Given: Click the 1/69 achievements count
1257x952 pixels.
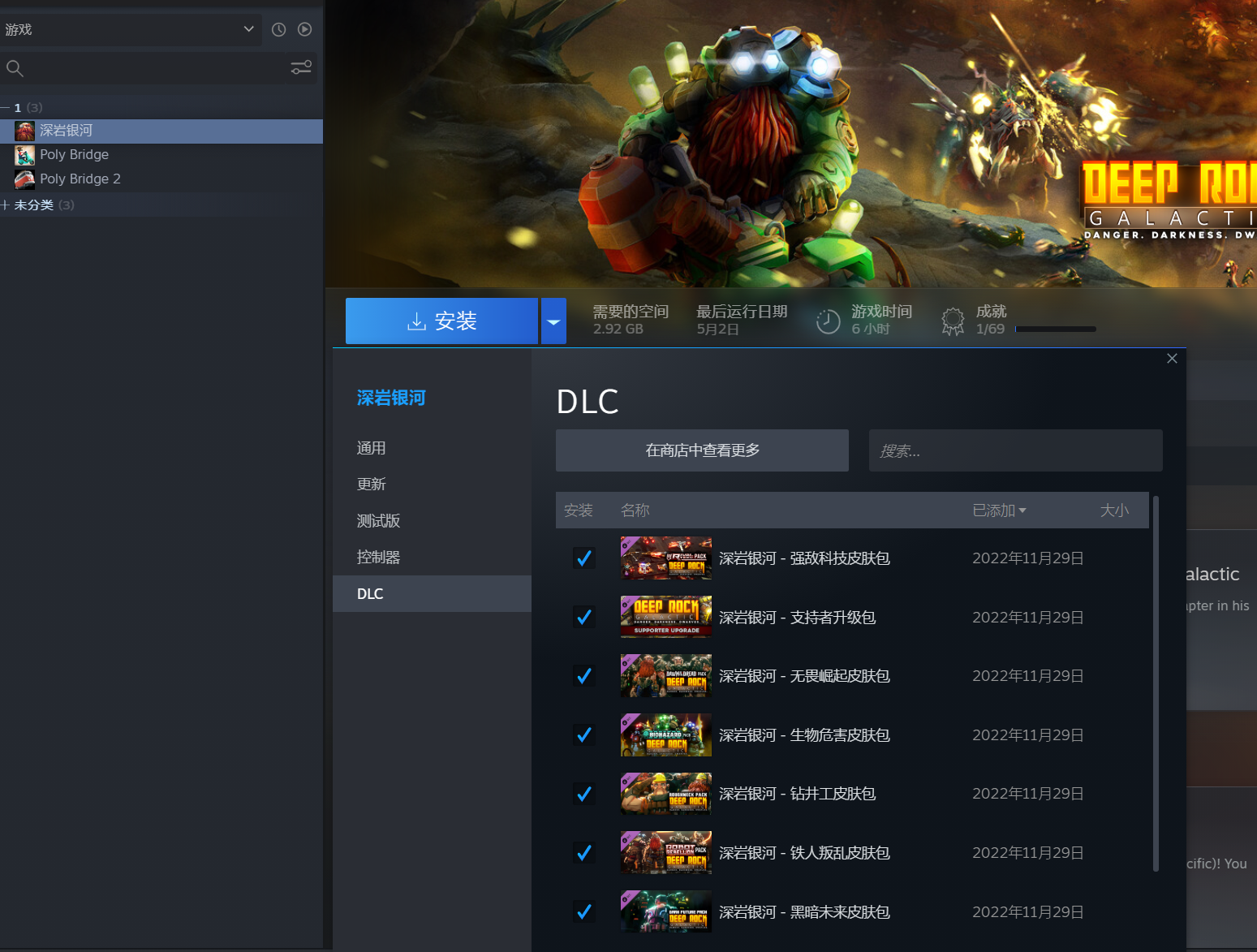Looking at the screenshot, I should pos(990,330).
